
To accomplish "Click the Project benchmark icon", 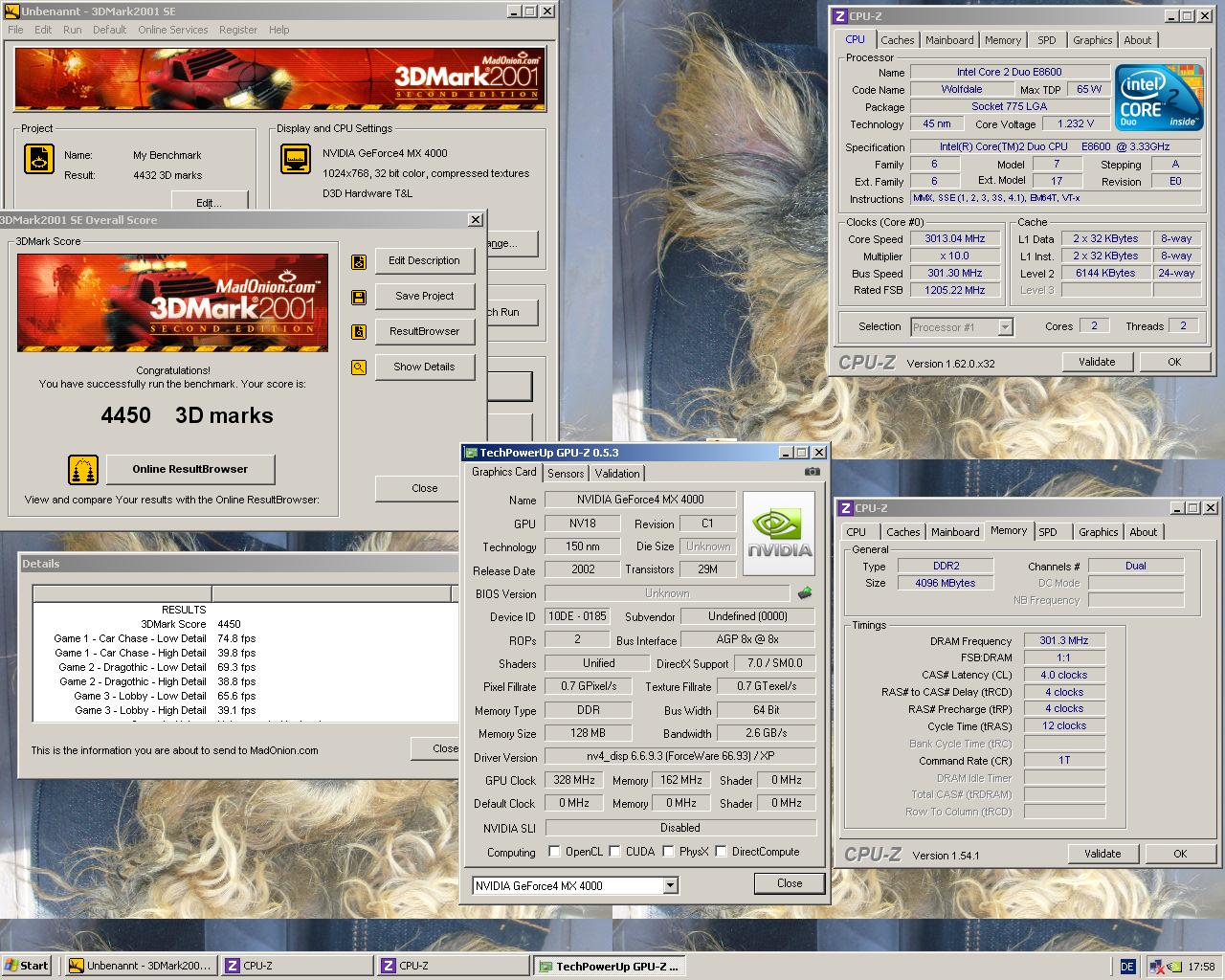I will pos(39,159).
